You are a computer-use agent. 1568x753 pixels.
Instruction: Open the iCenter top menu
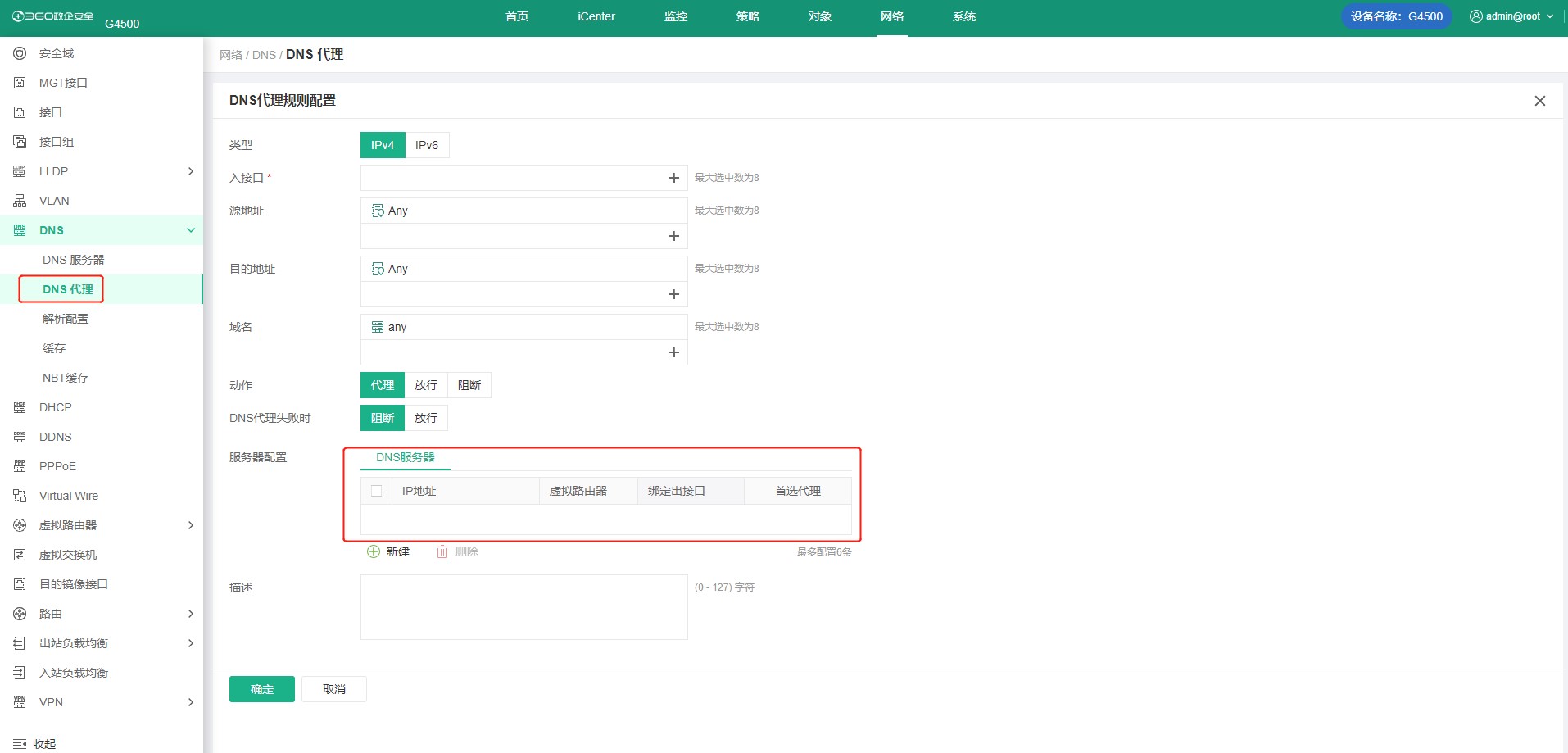(x=596, y=16)
